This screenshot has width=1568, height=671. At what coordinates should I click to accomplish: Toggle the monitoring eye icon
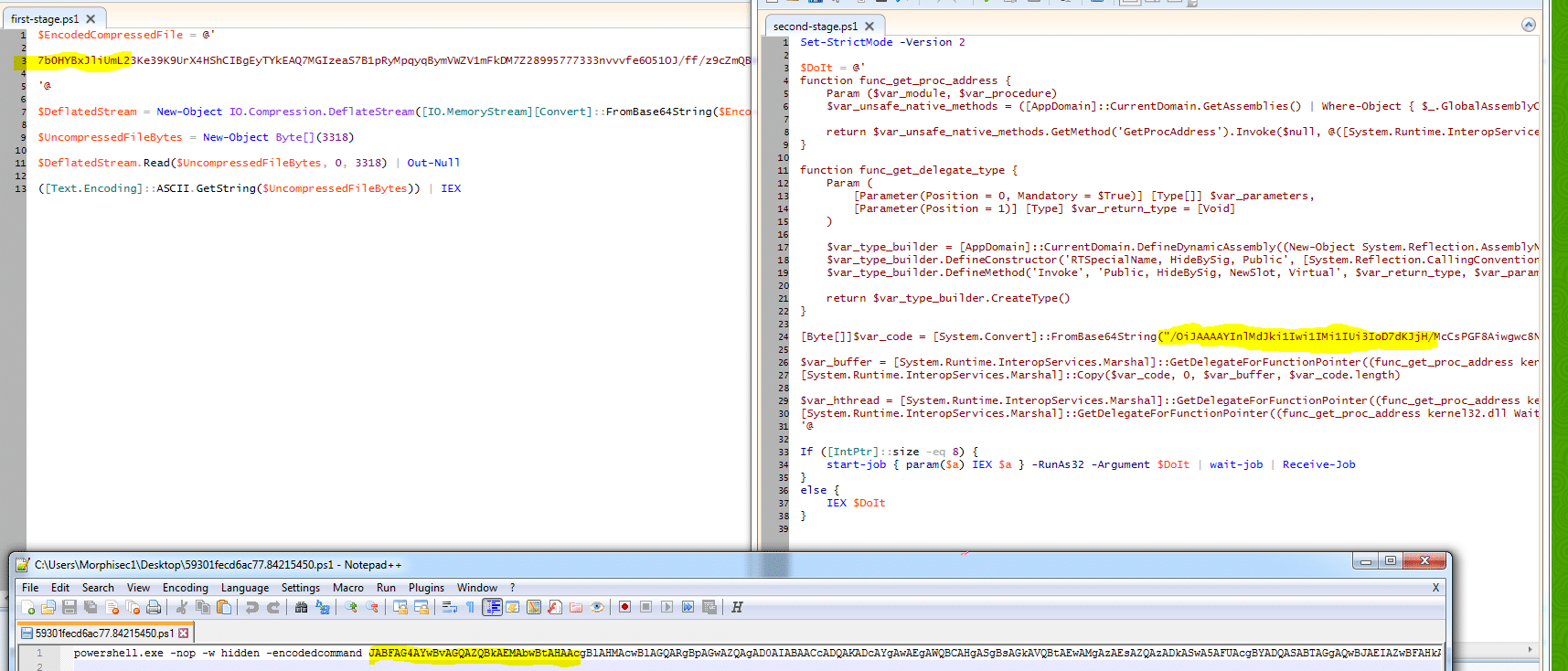(597, 607)
